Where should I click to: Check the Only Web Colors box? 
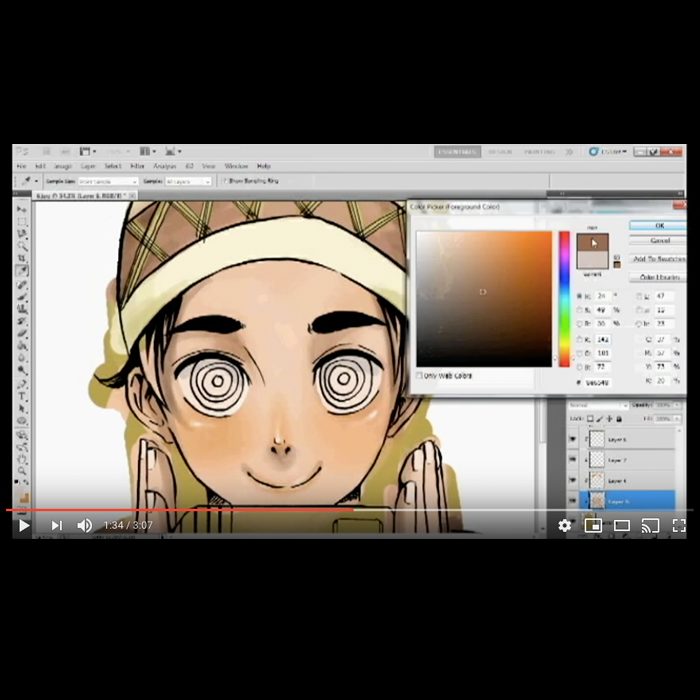[419, 375]
